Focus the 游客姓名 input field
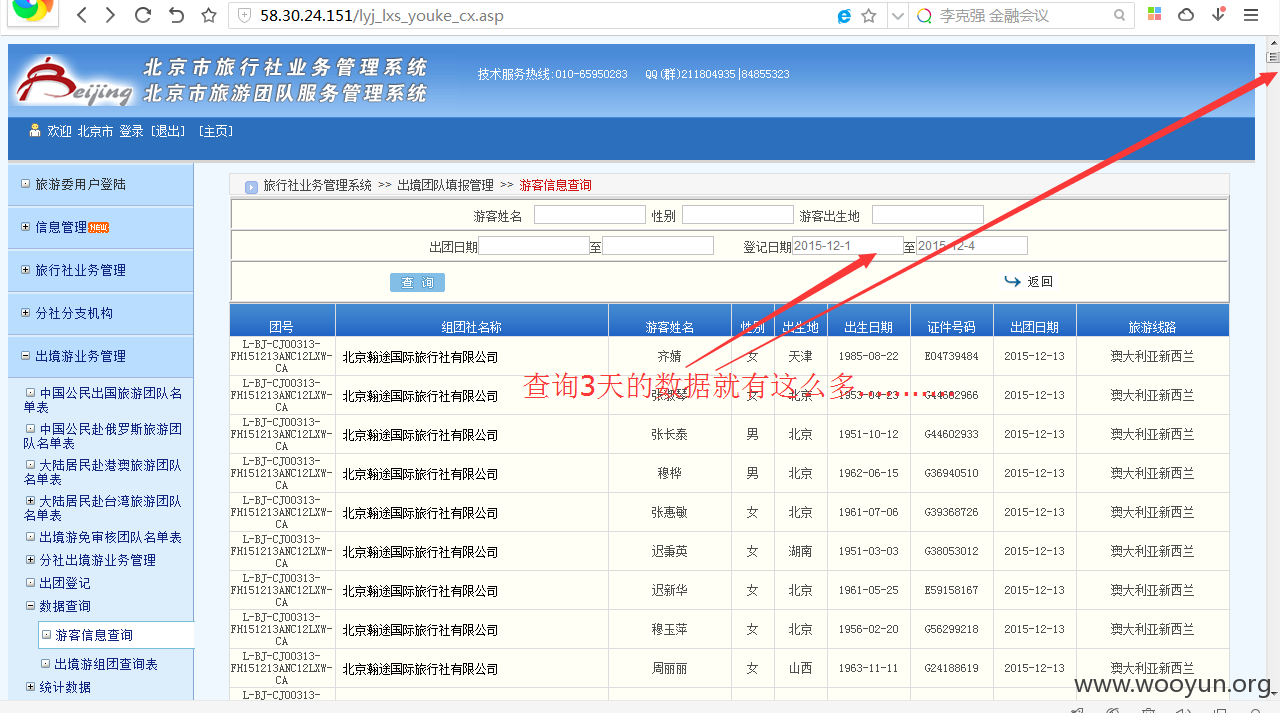Viewport: 1280px width, 713px height. coord(590,215)
